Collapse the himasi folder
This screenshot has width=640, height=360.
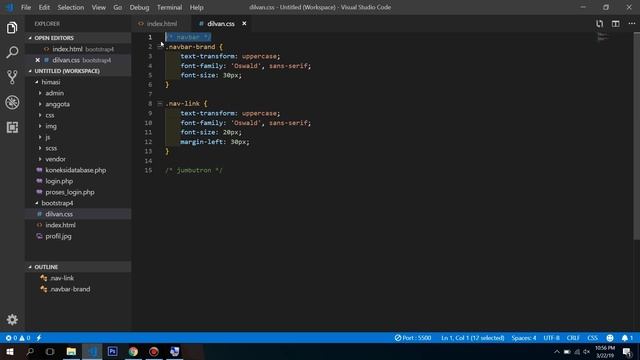pyautogui.click(x=37, y=82)
